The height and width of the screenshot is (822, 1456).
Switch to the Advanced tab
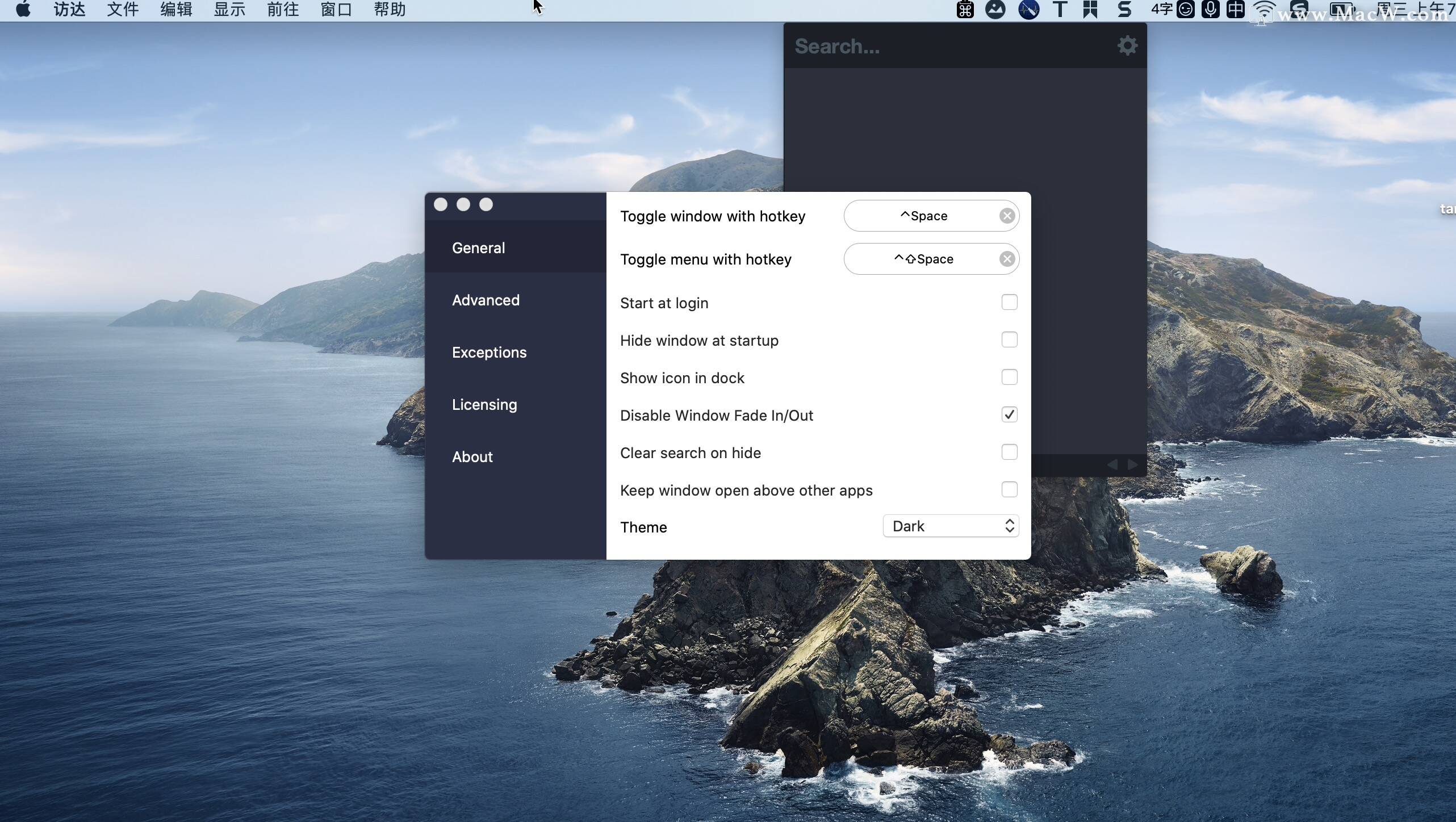[486, 300]
